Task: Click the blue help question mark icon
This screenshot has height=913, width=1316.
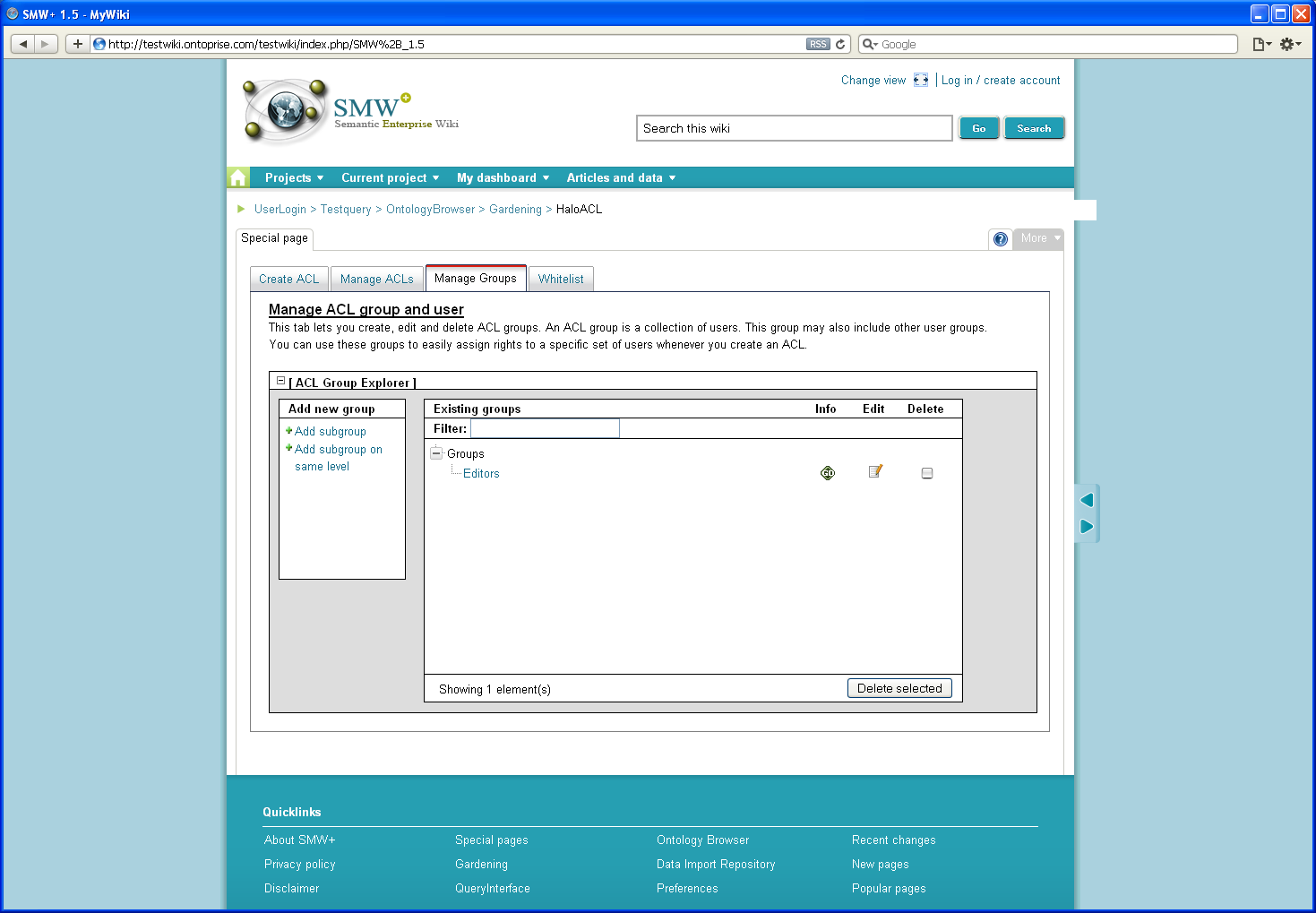Action: pyautogui.click(x=1001, y=239)
